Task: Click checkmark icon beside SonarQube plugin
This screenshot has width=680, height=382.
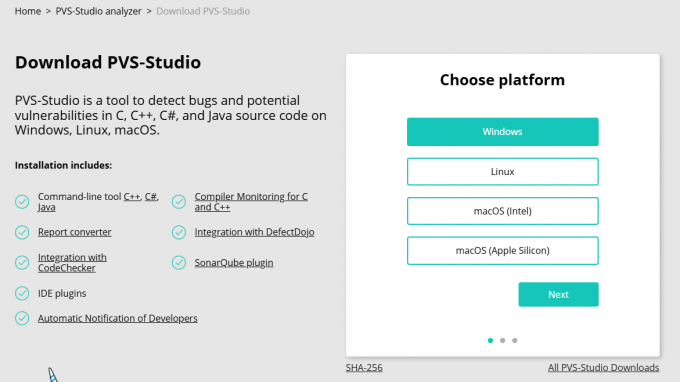Action: coord(179,262)
